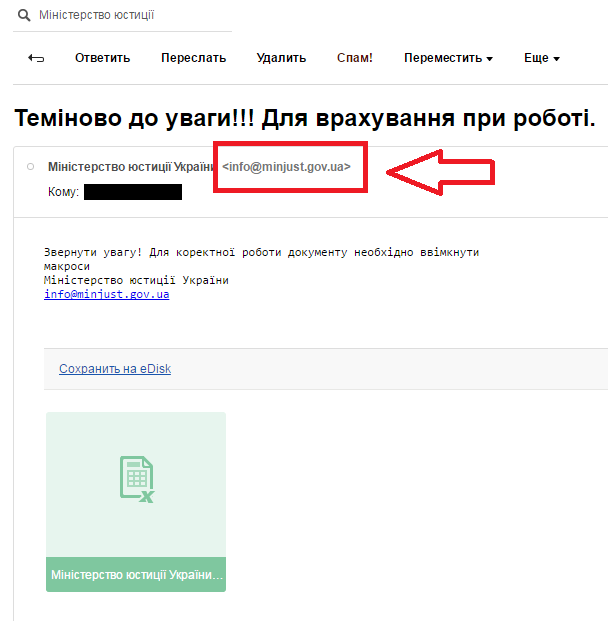Click the Сохранить на eDisk link
The width and height of the screenshot is (608, 621).
coord(115,369)
